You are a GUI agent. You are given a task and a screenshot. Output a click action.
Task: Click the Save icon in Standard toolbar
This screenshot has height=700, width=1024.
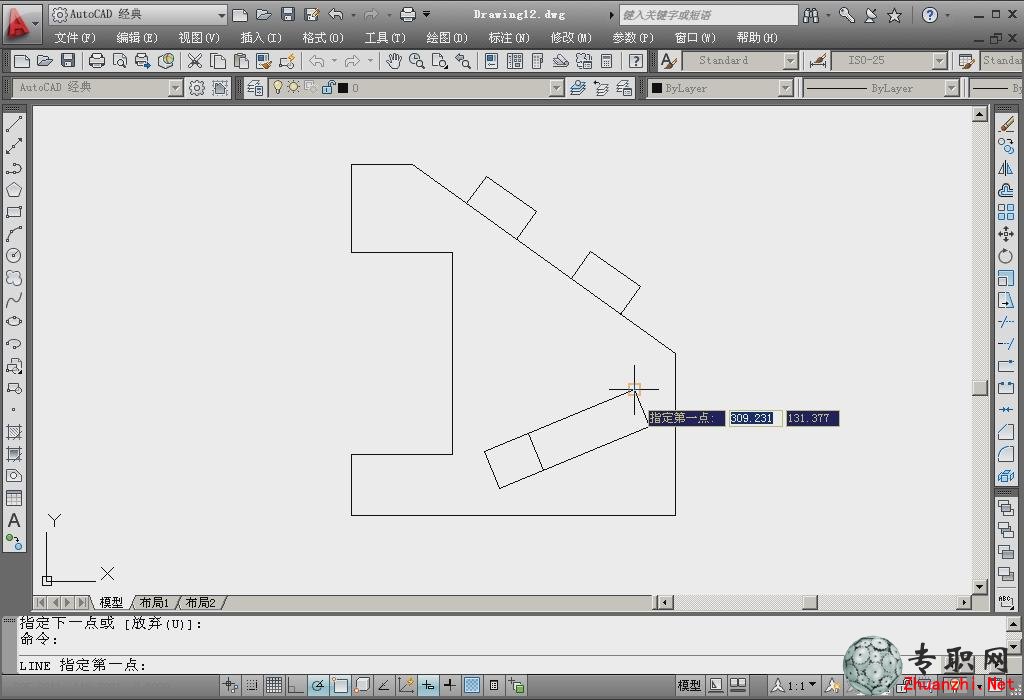pyautogui.click(x=68, y=61)
